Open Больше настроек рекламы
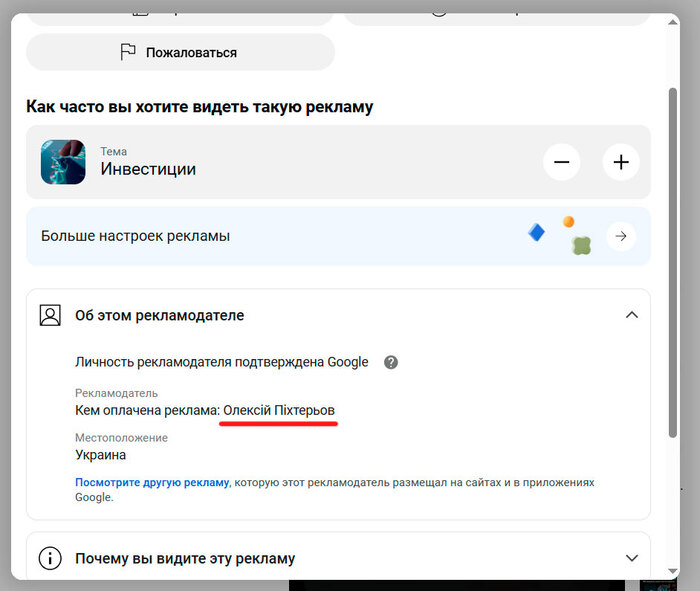 click(135, 236)
